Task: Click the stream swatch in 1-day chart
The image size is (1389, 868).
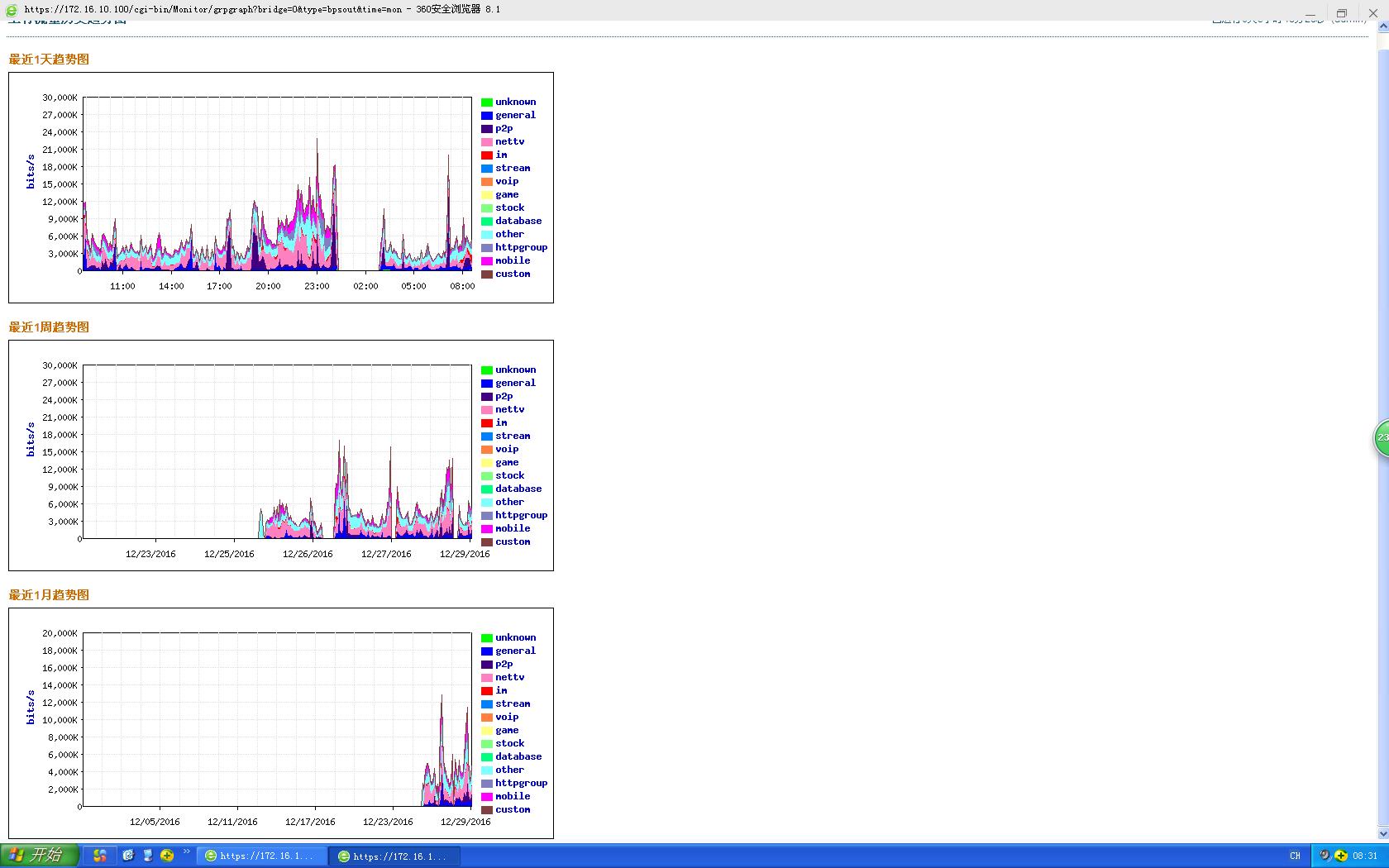Action: click(487, 169)
